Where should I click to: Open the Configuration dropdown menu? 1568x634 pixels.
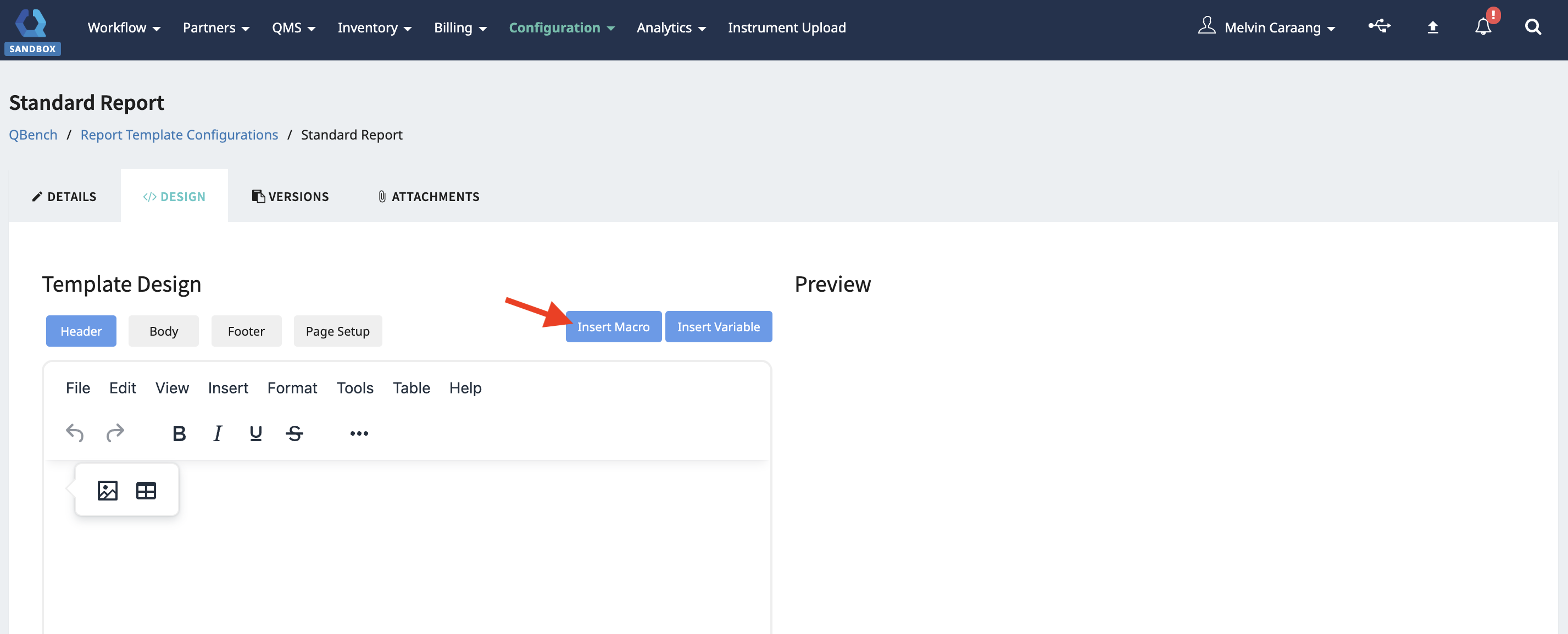pos(561,28)
